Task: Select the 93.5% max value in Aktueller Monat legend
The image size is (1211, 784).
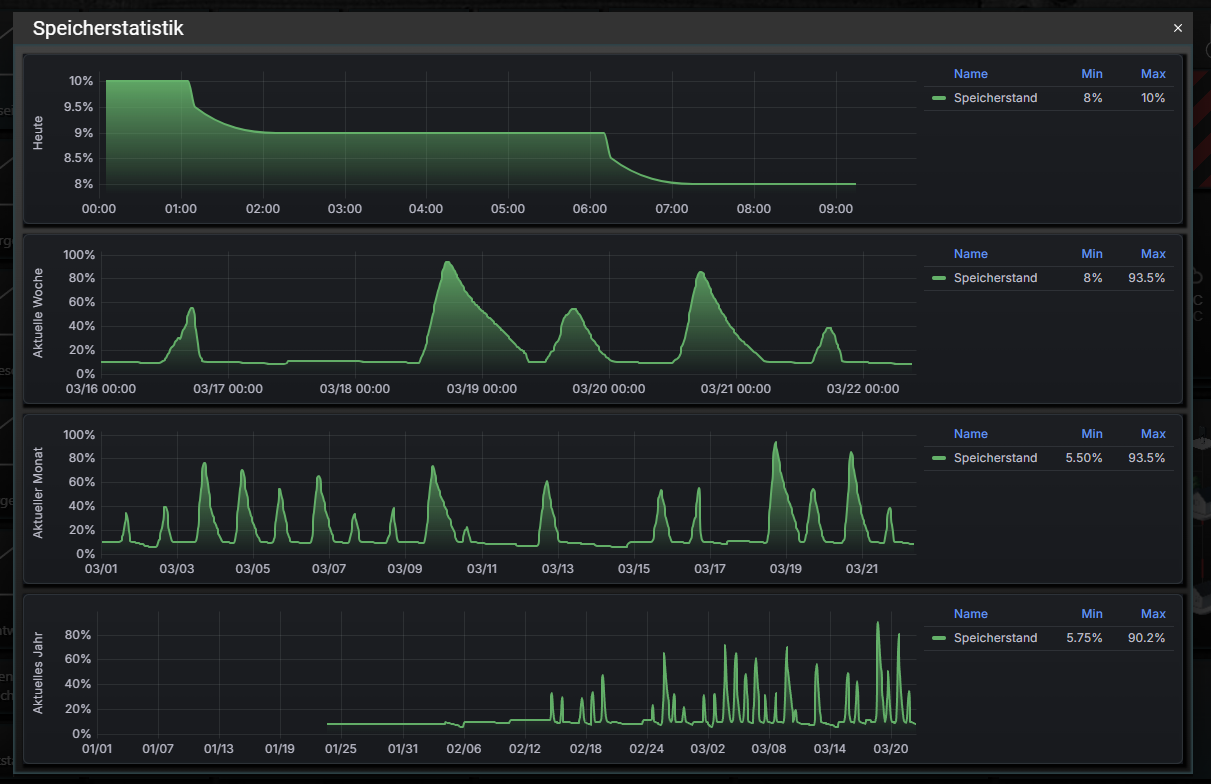Action: pyautogui.click(x=1147, y=458)
